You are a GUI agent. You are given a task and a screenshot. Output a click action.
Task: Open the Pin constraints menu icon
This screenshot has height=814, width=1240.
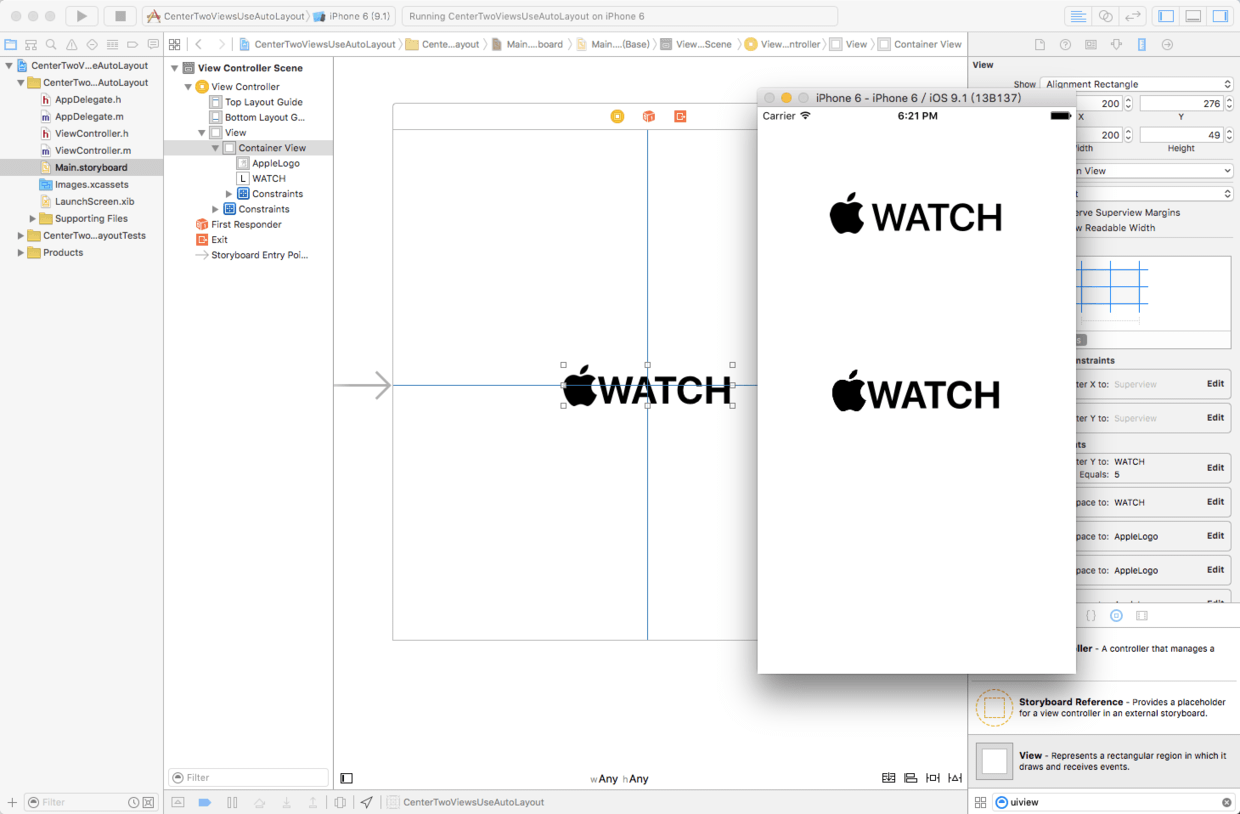coord(933,778)
